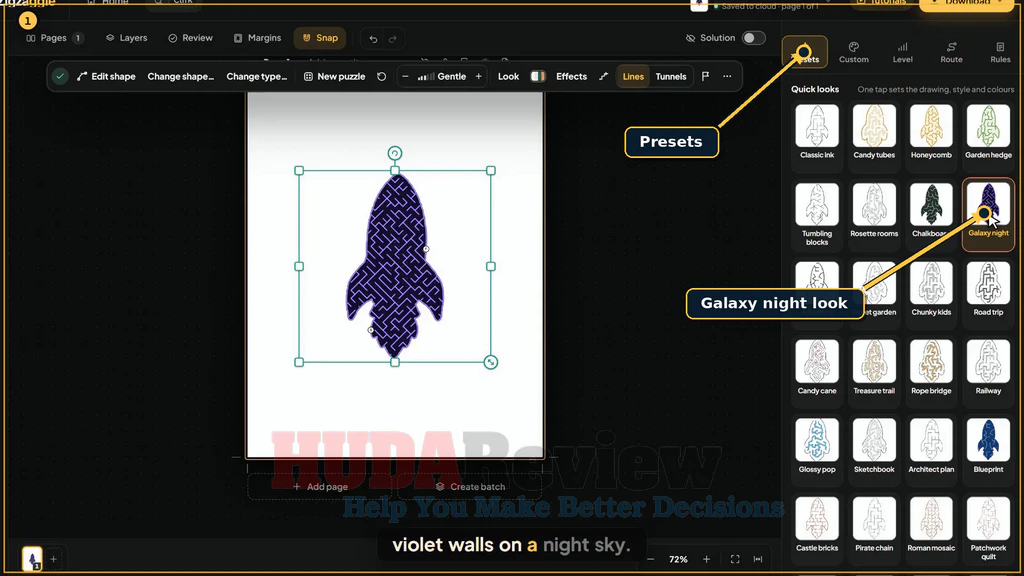This screenshot has height=576, width=1024.
Task: Open the Review panel
Action: tap(191, 38)
